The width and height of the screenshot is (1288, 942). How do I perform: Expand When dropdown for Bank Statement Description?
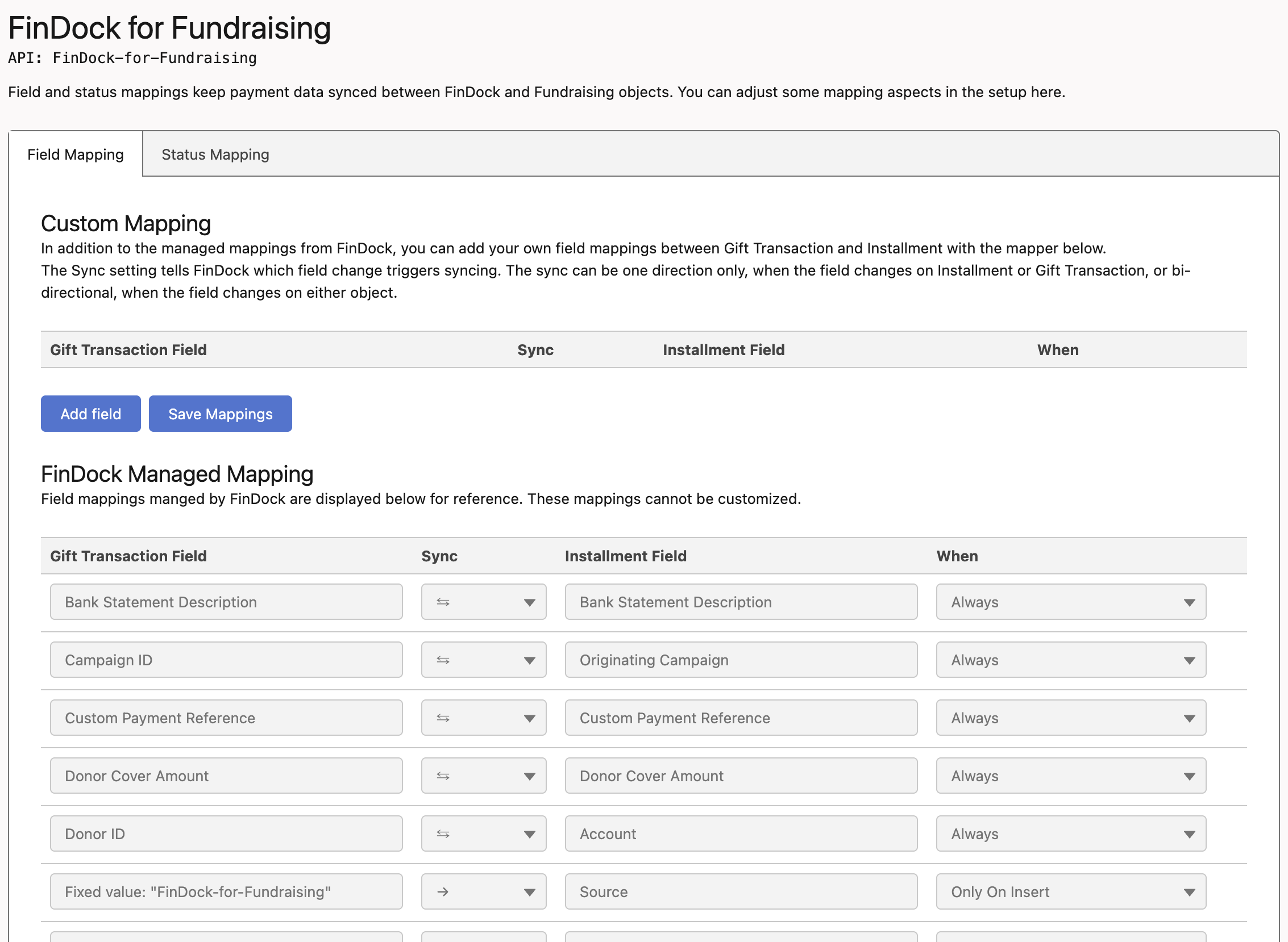[1071, 602]
